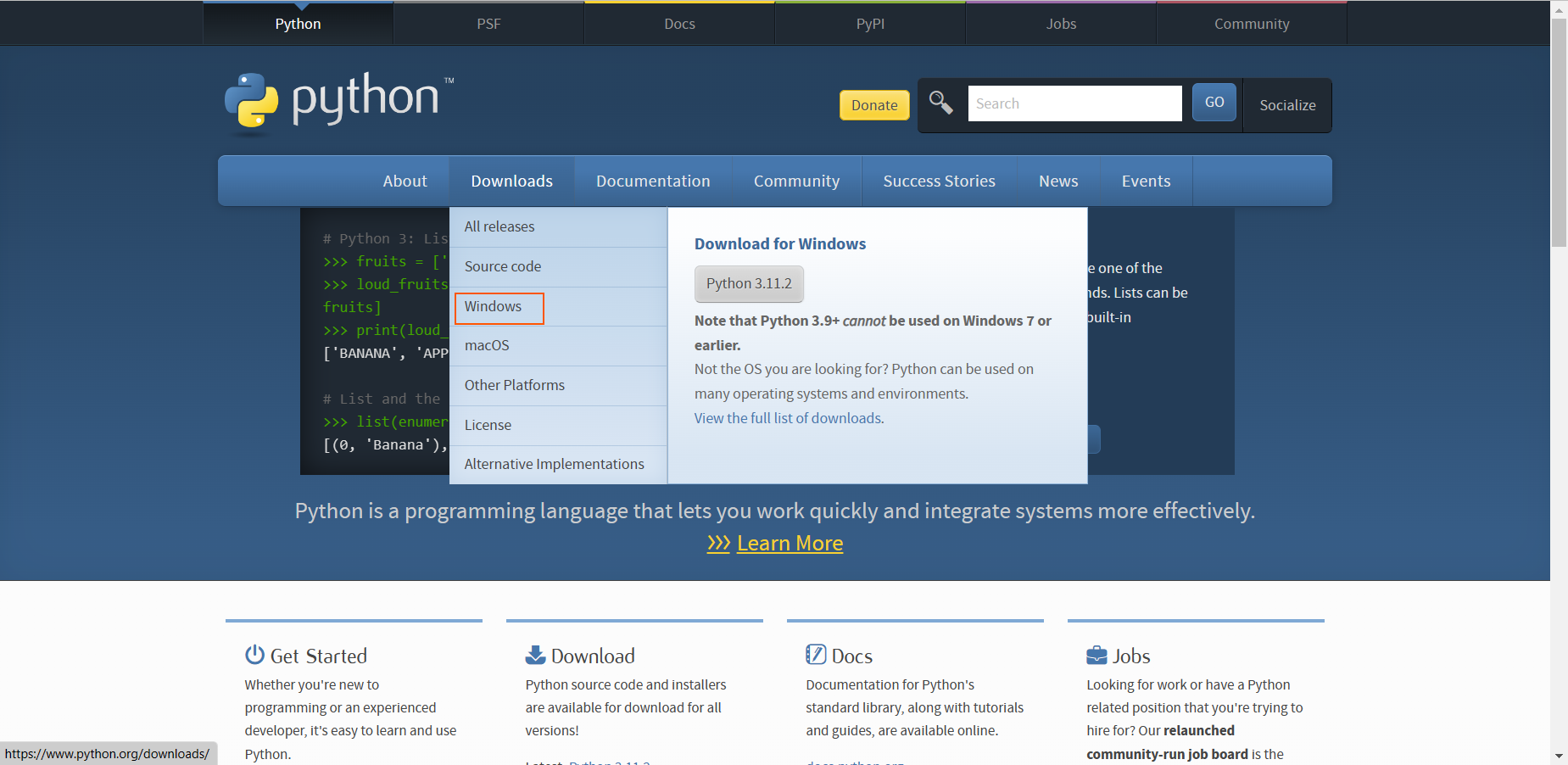Click the Download section heading

tap(593, 656)
